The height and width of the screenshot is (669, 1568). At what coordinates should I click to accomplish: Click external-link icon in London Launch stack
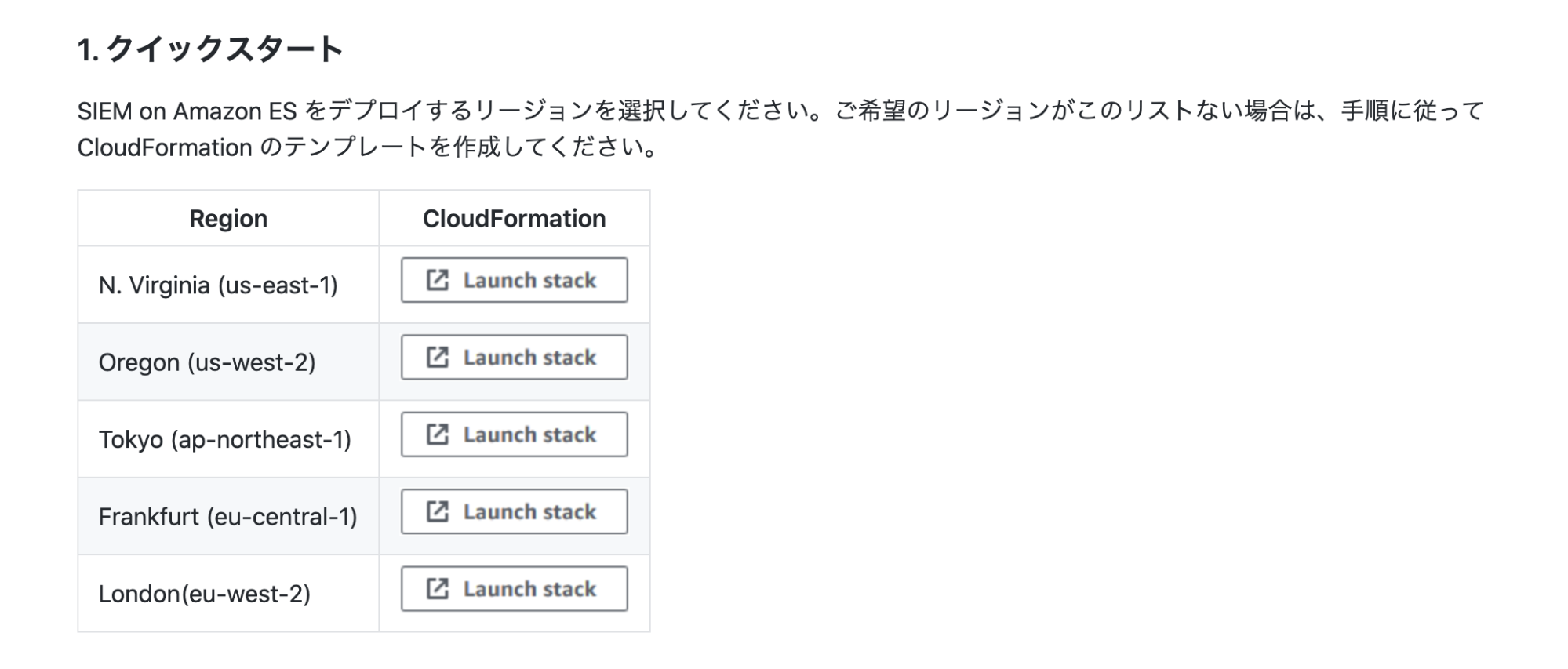click(437, 589)
